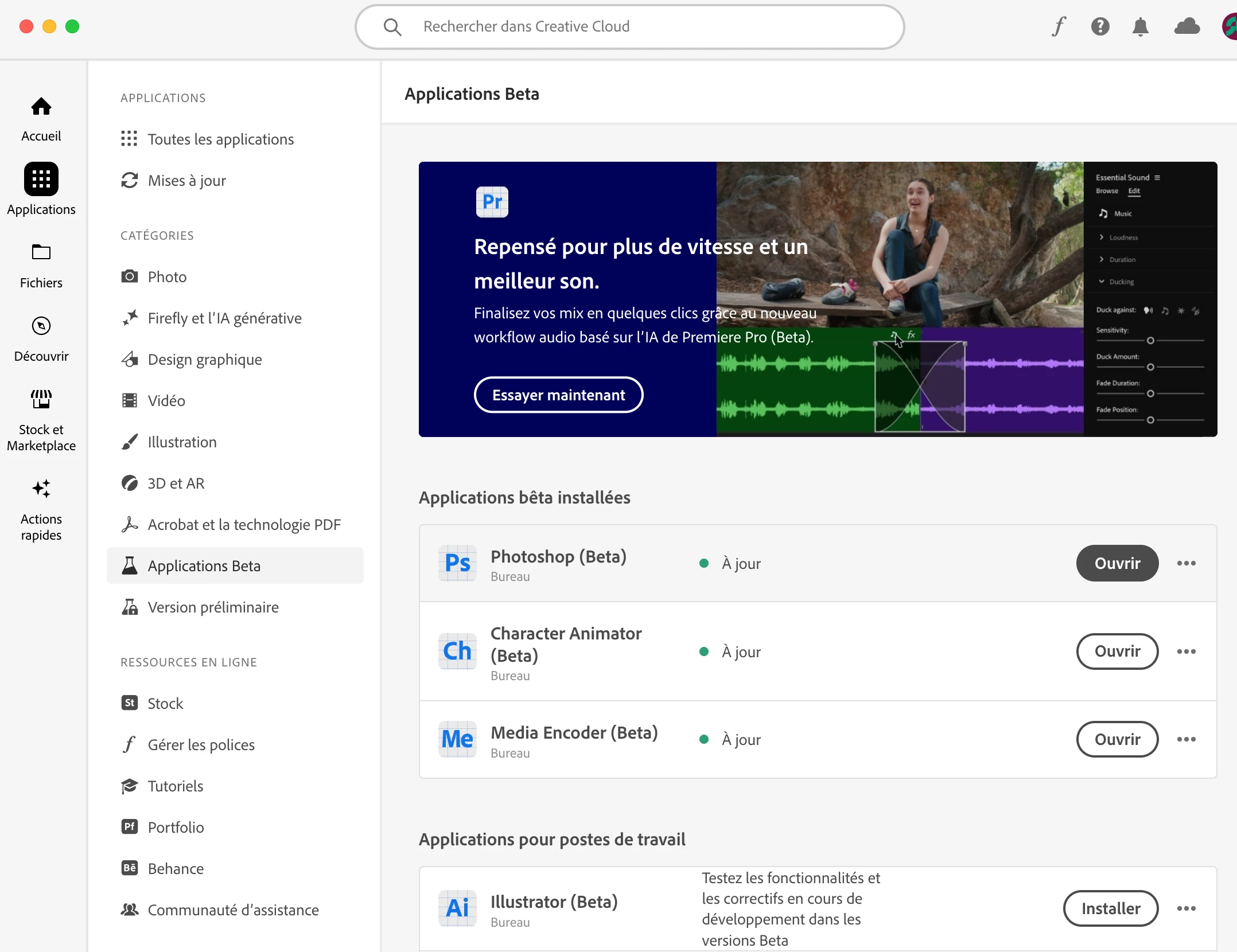Open Stock et Marketplace icon
The width and height of the screenshot is (1237, 952).
pos(41,399)
